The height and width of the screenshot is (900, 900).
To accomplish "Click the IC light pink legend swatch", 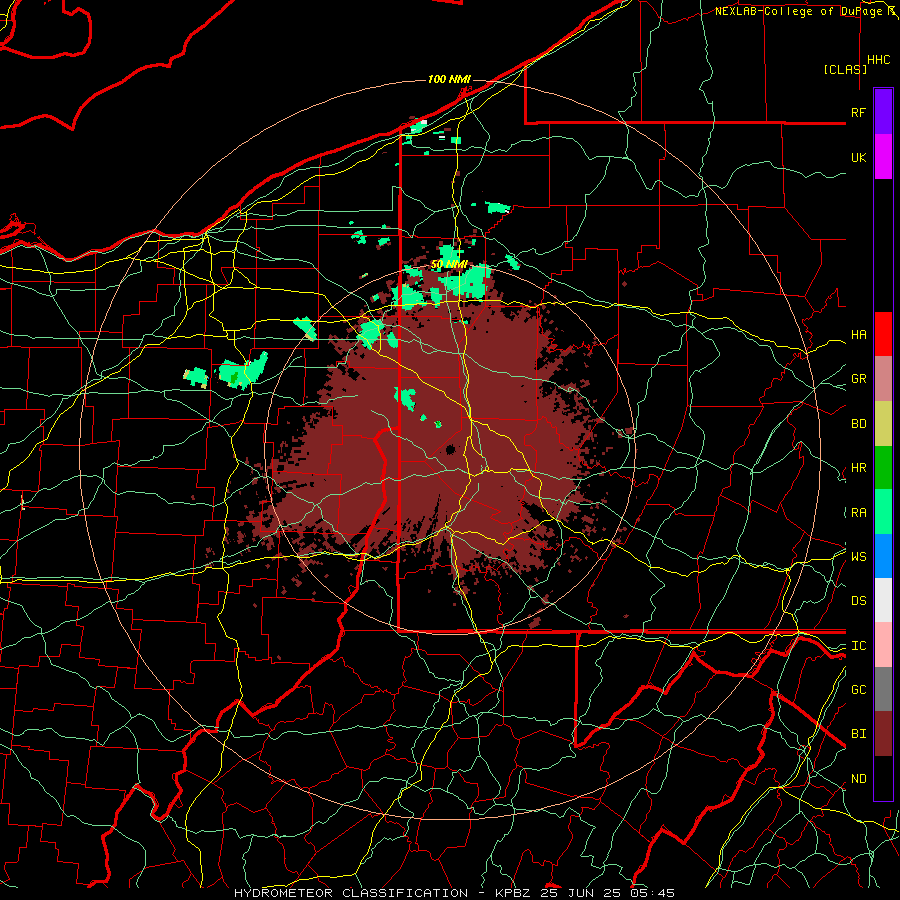I will point(883,645).
